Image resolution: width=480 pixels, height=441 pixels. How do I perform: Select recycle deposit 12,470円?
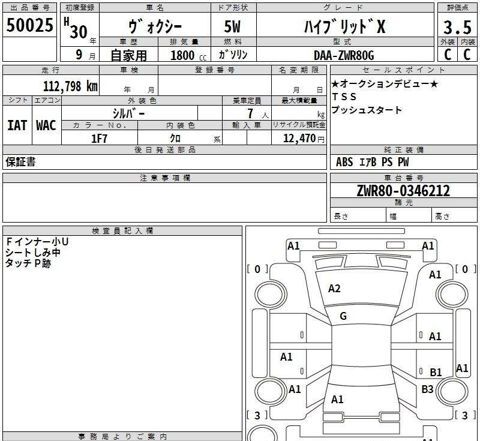[304, 138]
